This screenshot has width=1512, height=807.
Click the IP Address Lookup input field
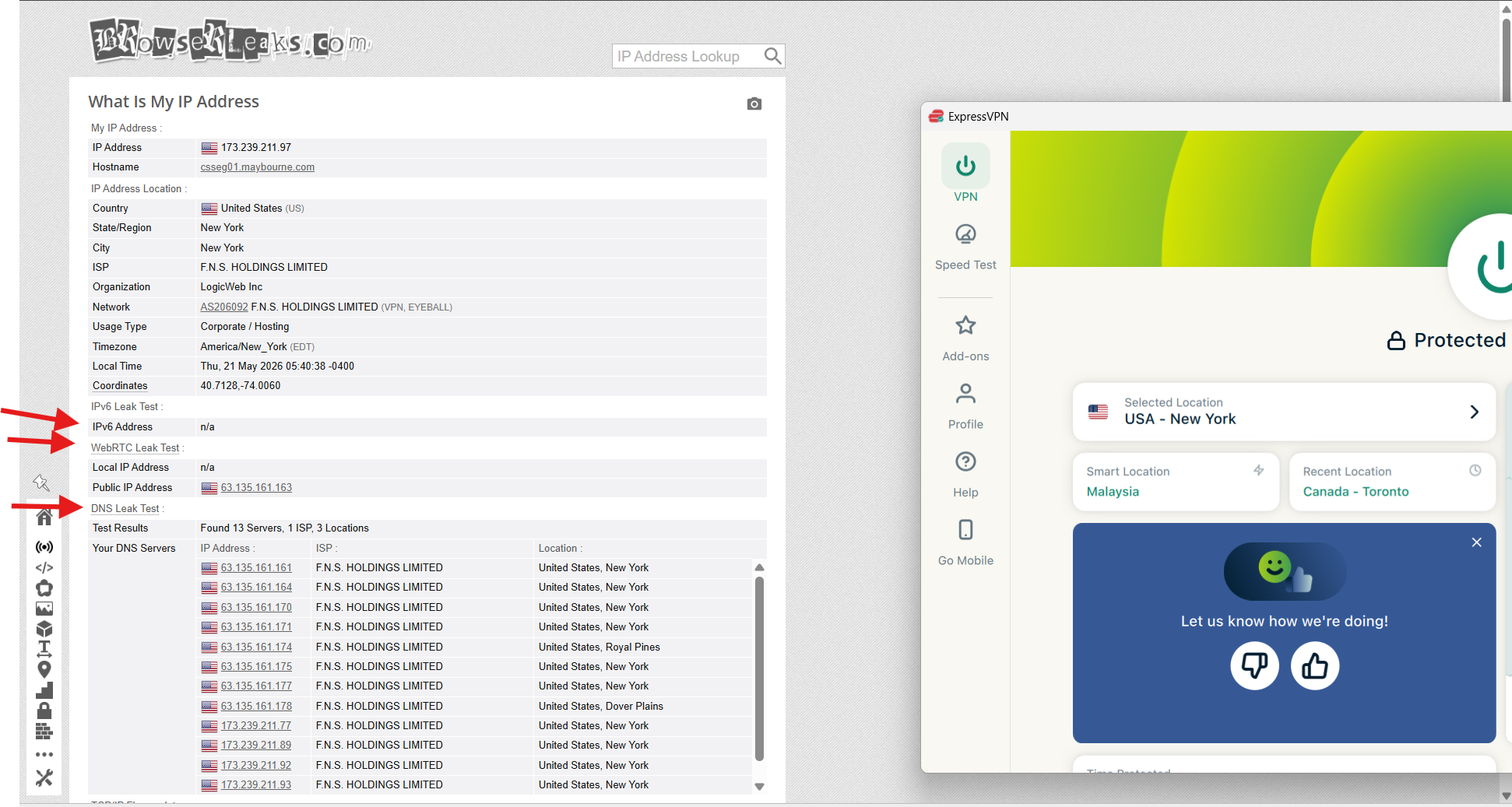[687, 56]
